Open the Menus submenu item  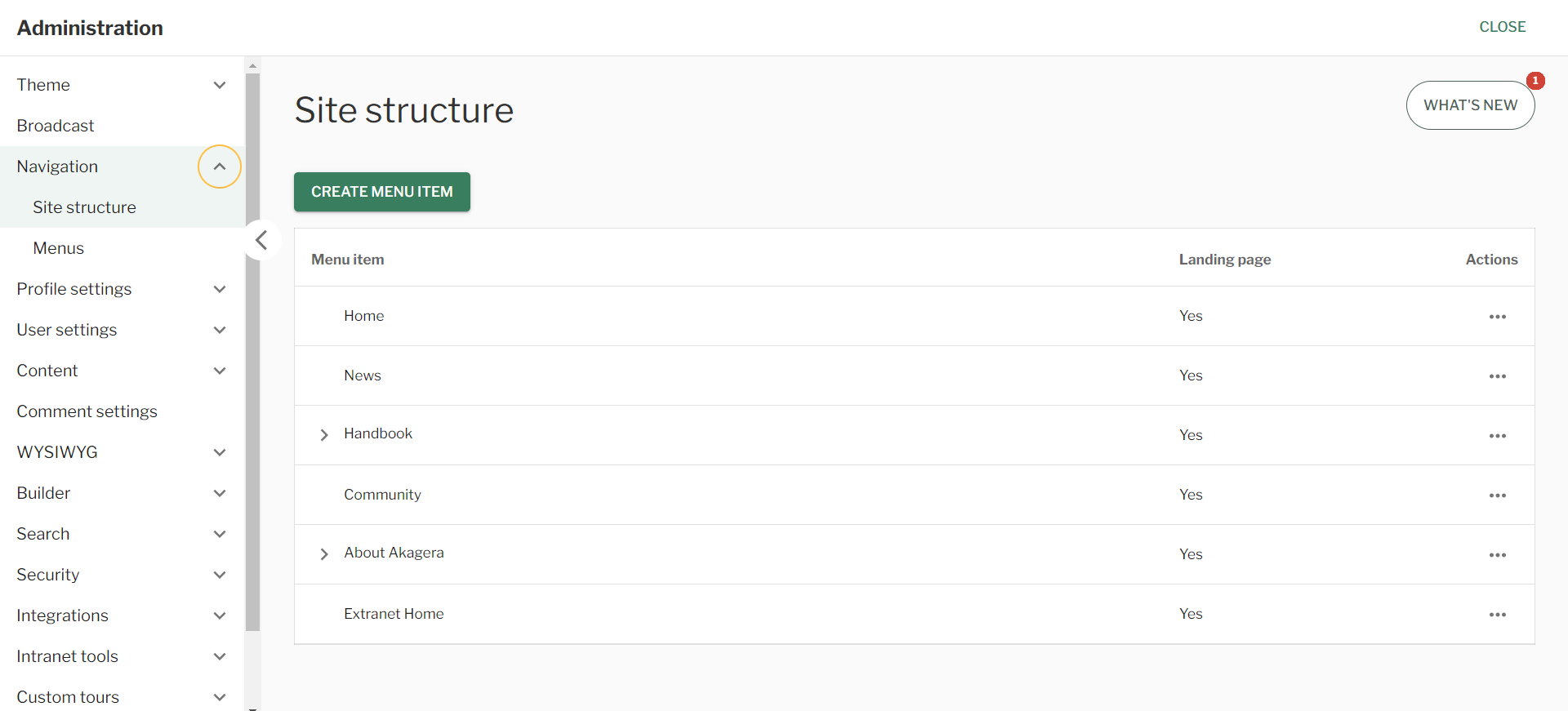pyautogui.click(x=59, y=248)
